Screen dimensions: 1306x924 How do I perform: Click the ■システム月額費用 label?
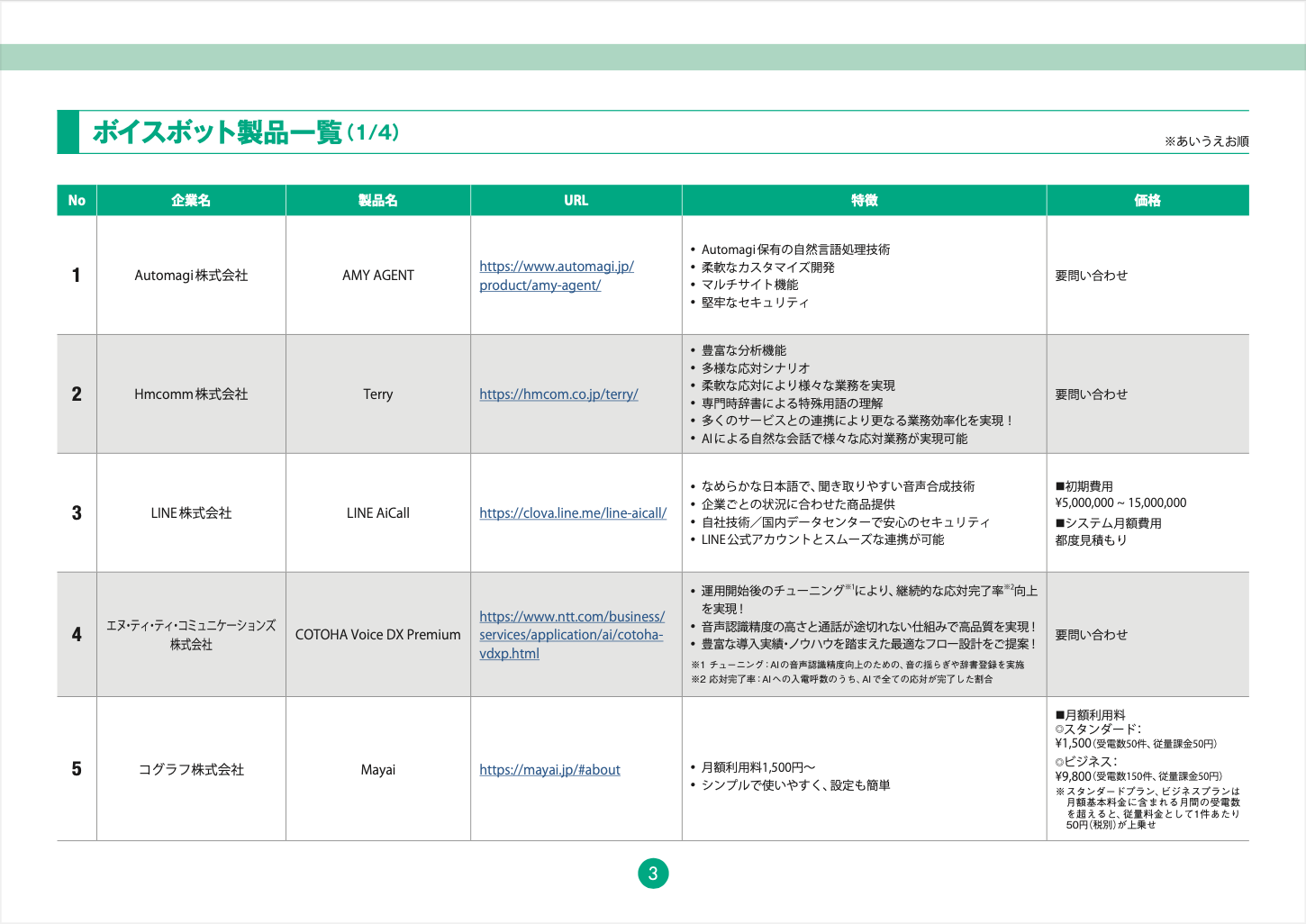1108,523
